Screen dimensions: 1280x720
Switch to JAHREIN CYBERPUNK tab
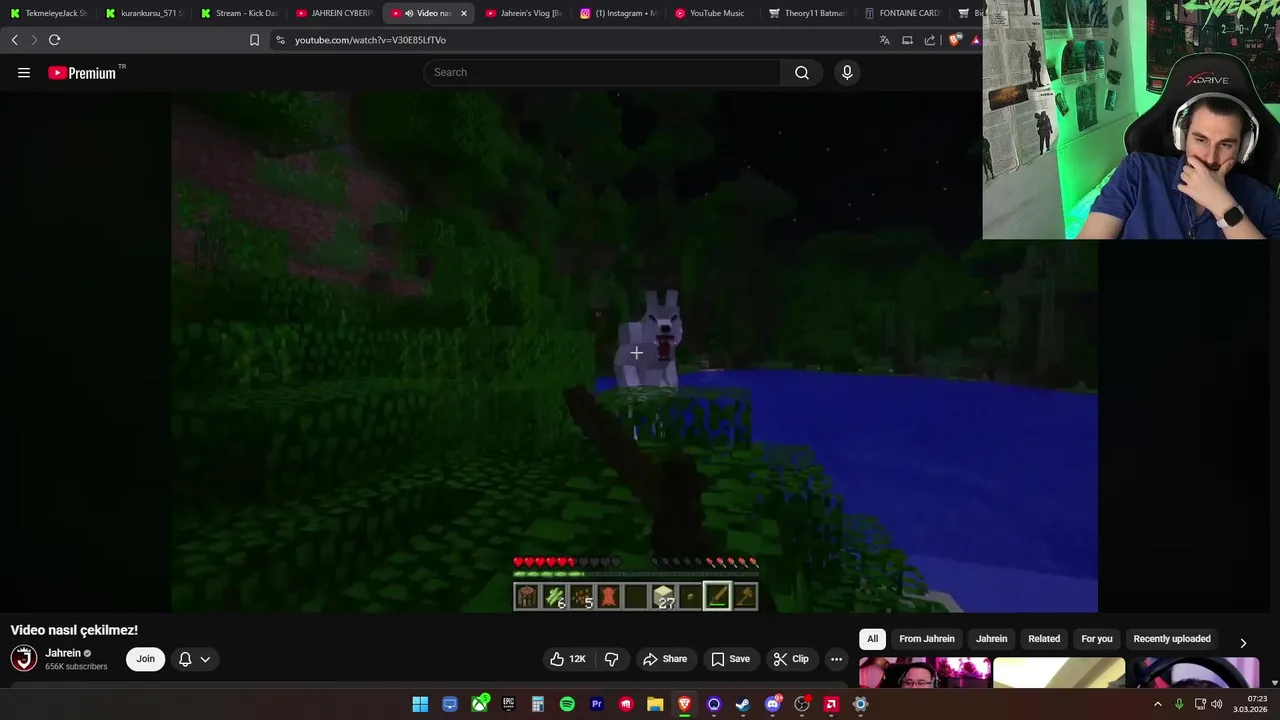[x=334, y=13]
